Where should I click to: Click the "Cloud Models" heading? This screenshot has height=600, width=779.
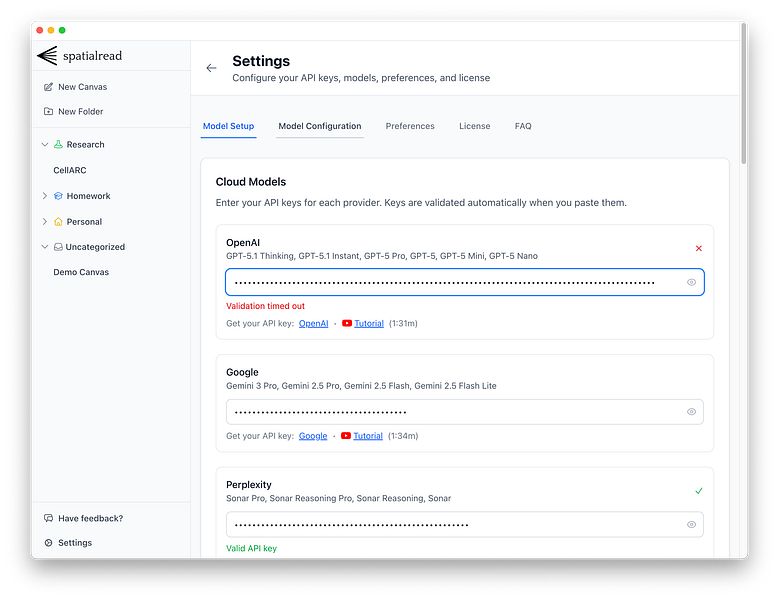coord(251,182)
